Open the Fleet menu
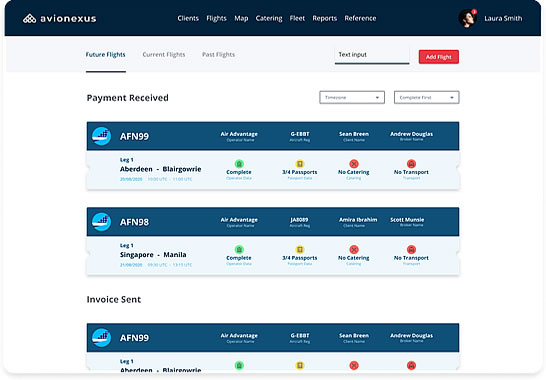546x380 pixels. 297,18
